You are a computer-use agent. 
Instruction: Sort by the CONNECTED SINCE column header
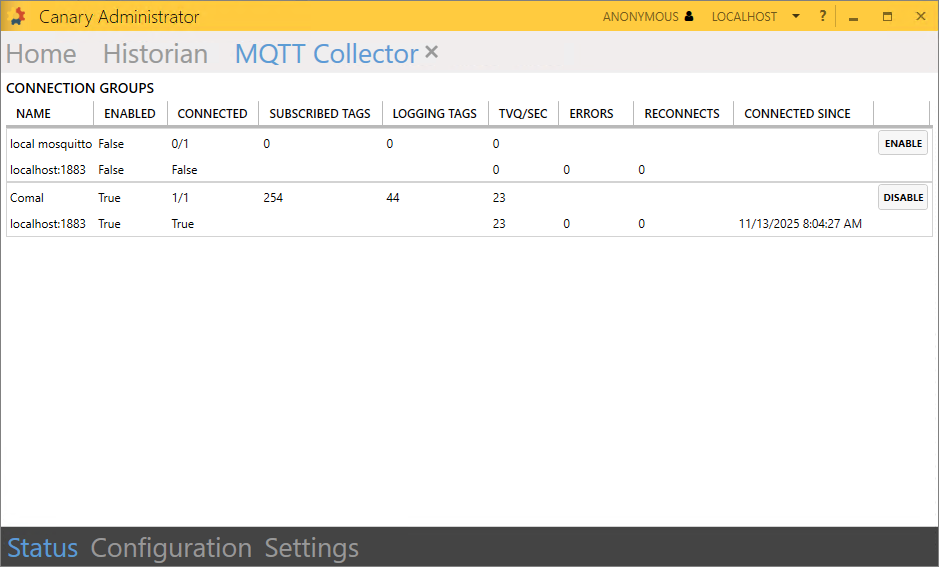(x=797, y=114)
